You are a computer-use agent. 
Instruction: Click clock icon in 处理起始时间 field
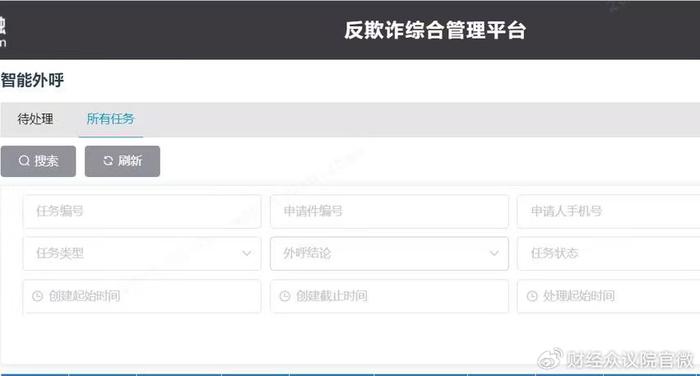tap(532, 296)
